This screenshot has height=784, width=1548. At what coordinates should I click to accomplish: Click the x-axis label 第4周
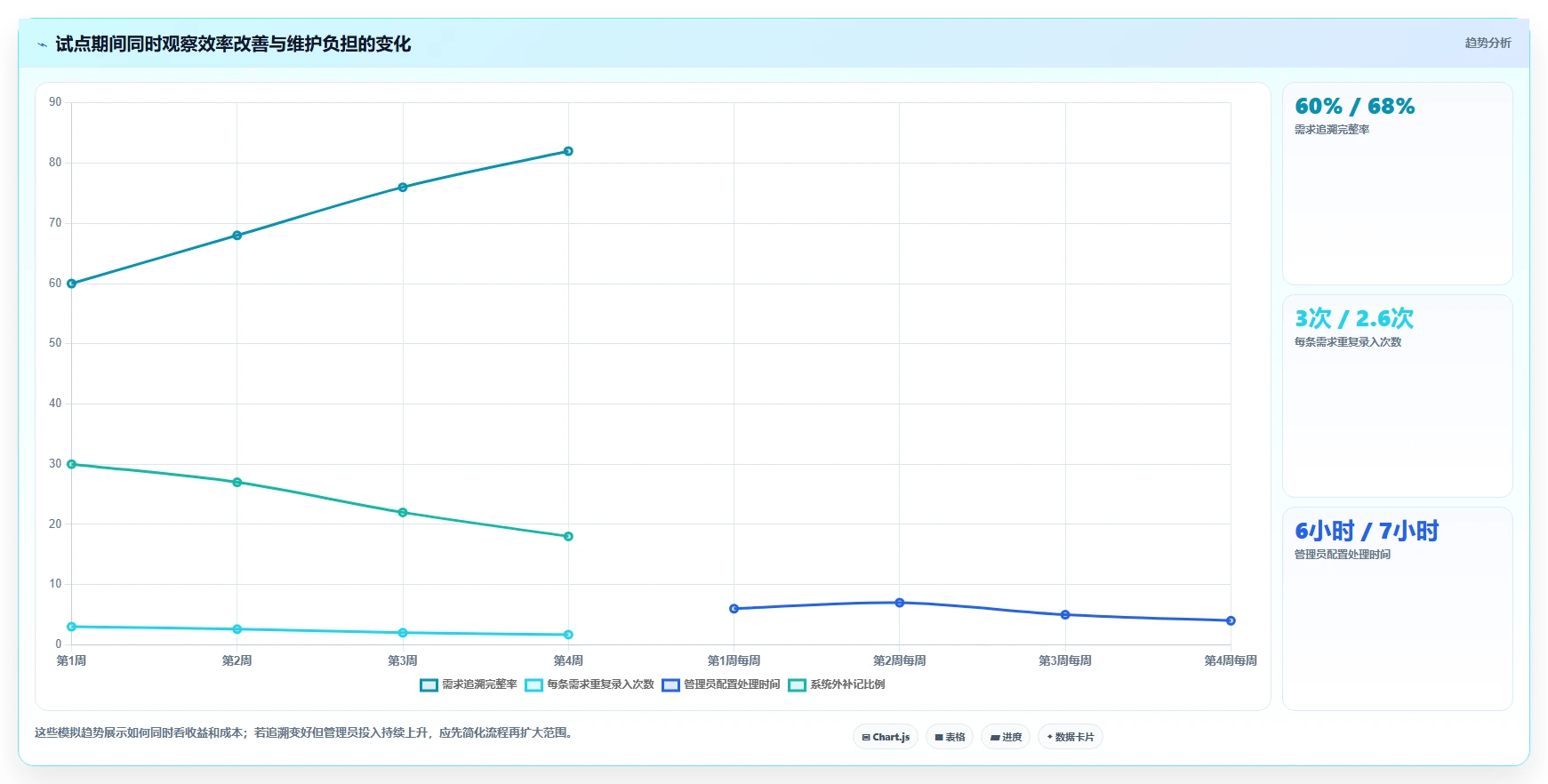click(x=568, y=660)
